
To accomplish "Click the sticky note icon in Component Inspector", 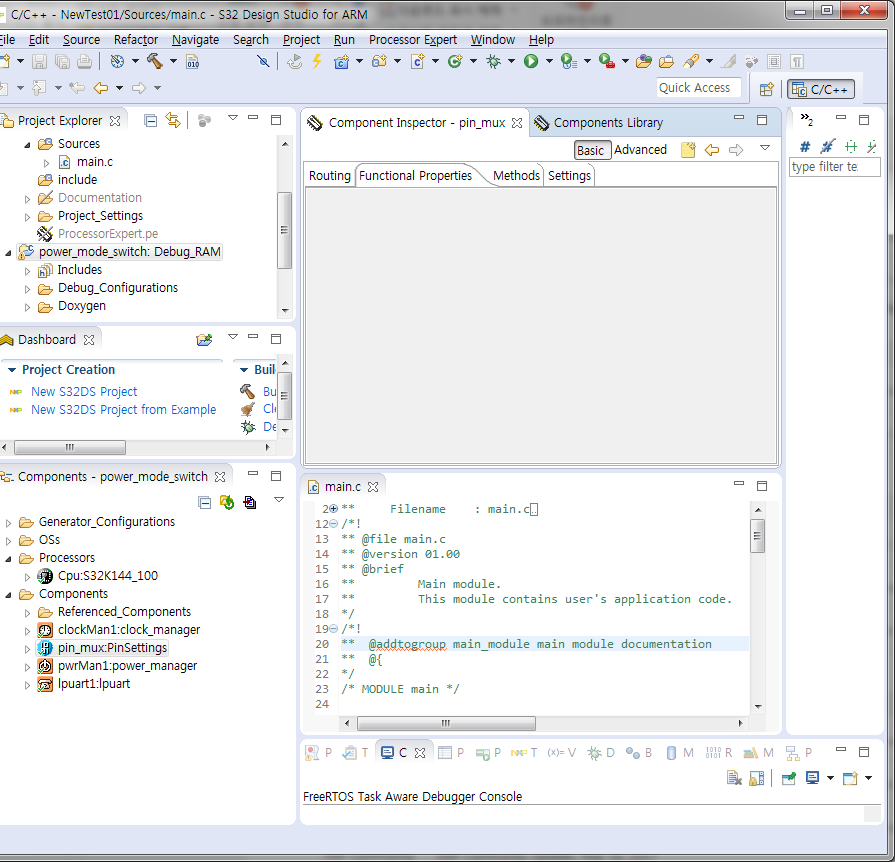I will (688, 150).
